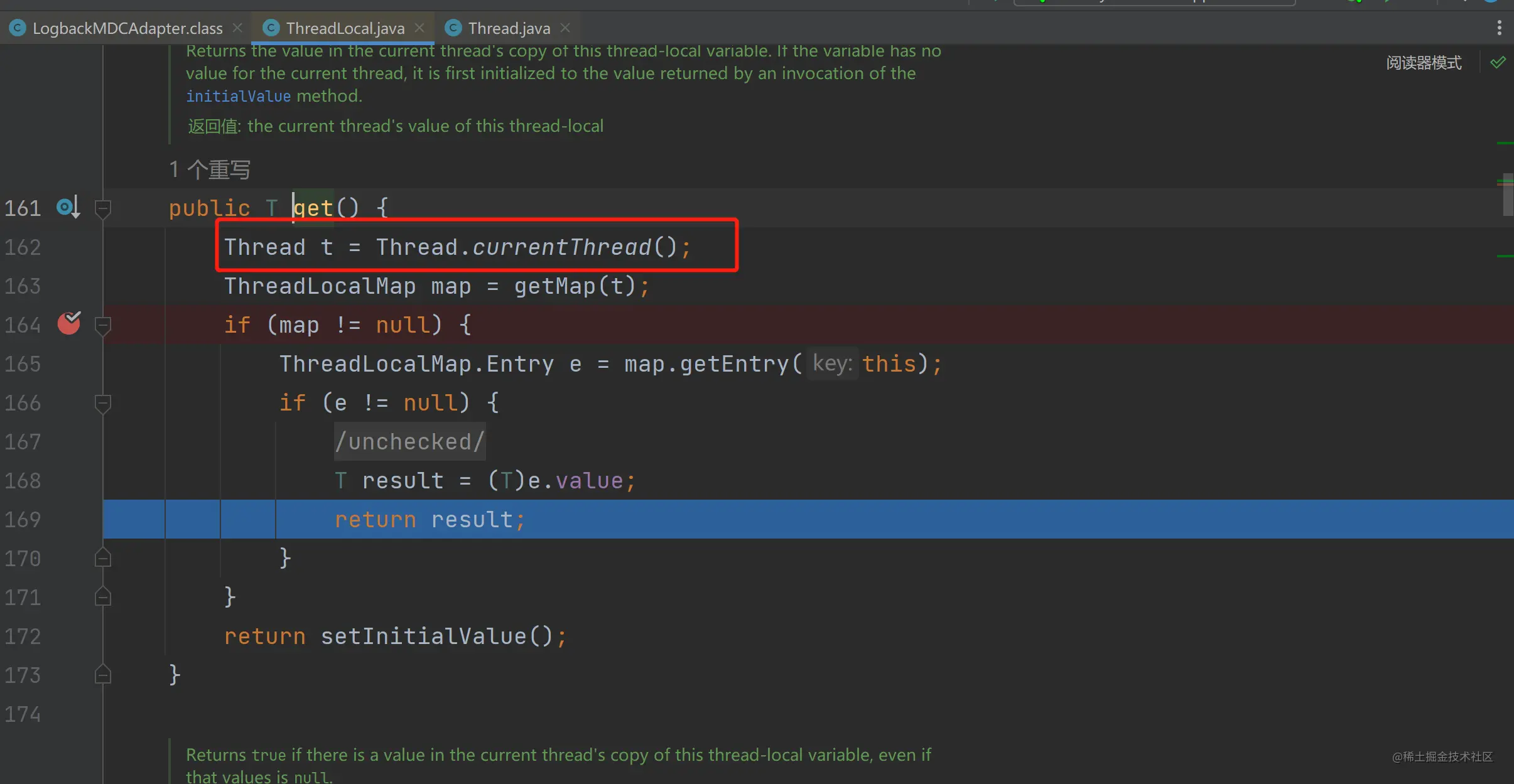
Task: Click the overridden-method gutter icon on line 161
Action: pyautogui.click(x=68, y=207)
